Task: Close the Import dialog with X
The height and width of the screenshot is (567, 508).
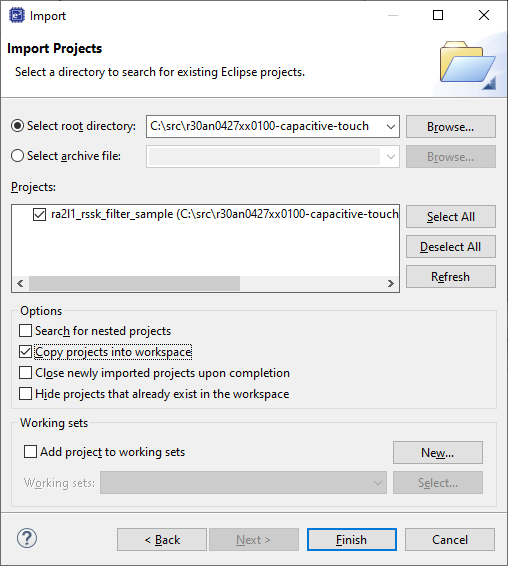Action: 484,15
